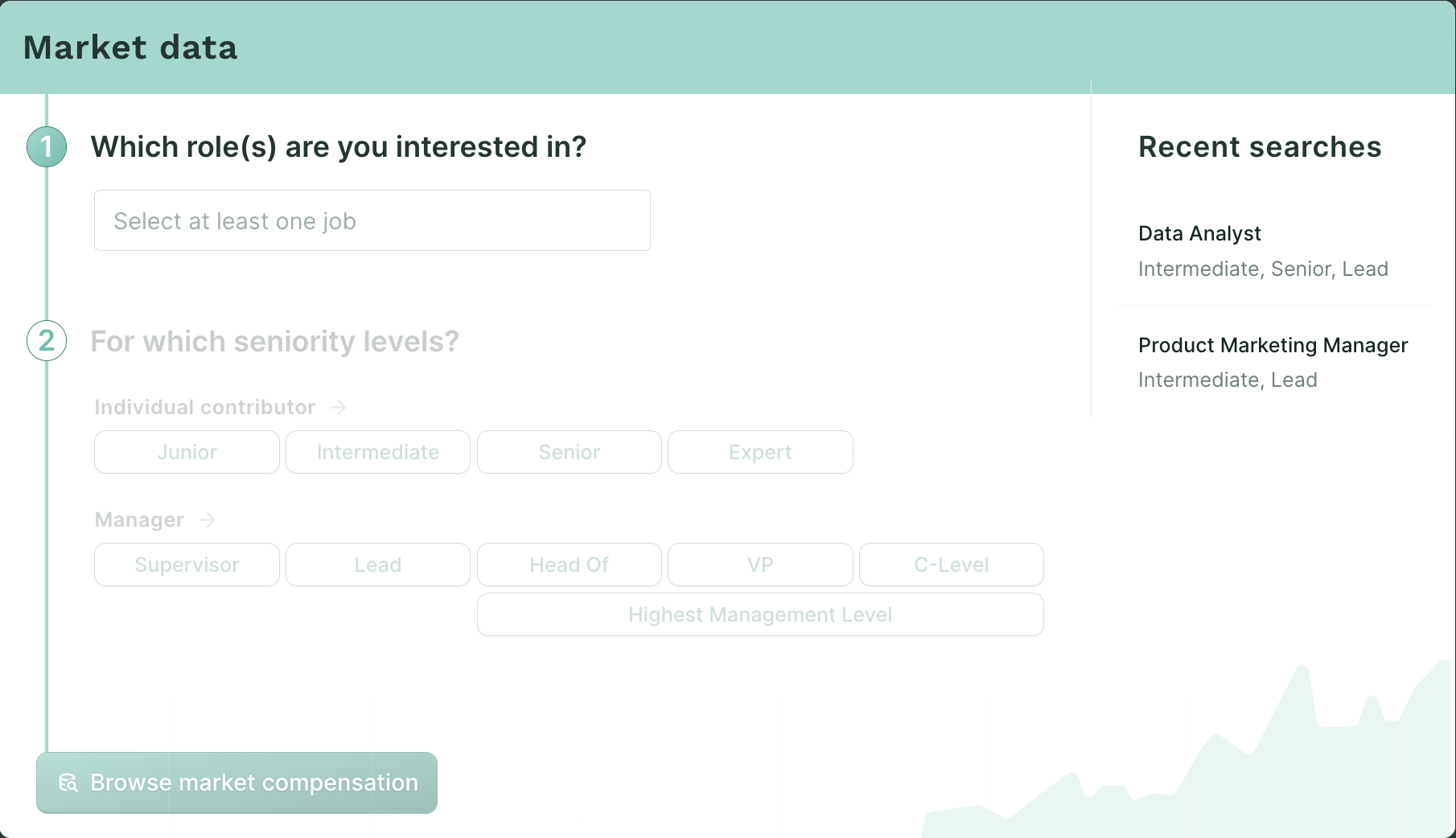Select the Supervisor management level

186,565
